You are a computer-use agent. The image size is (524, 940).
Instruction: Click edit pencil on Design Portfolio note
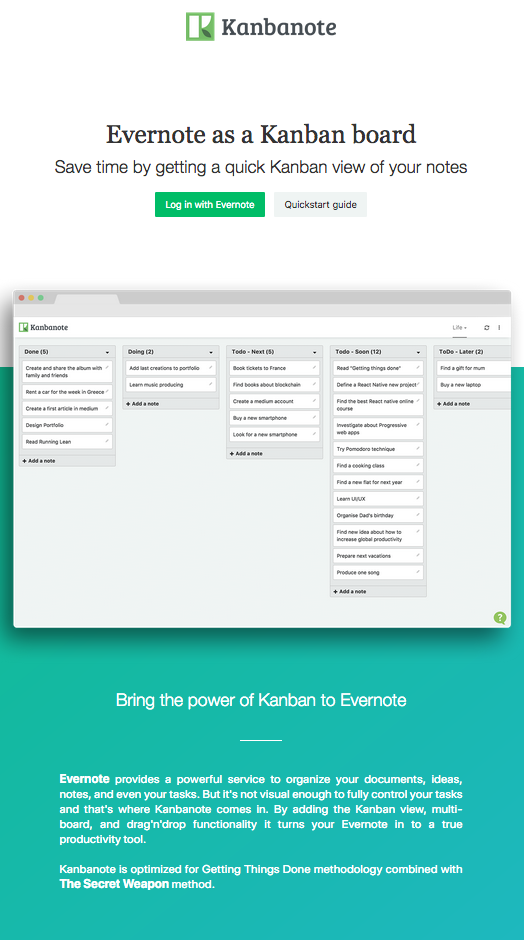[107, 424]
